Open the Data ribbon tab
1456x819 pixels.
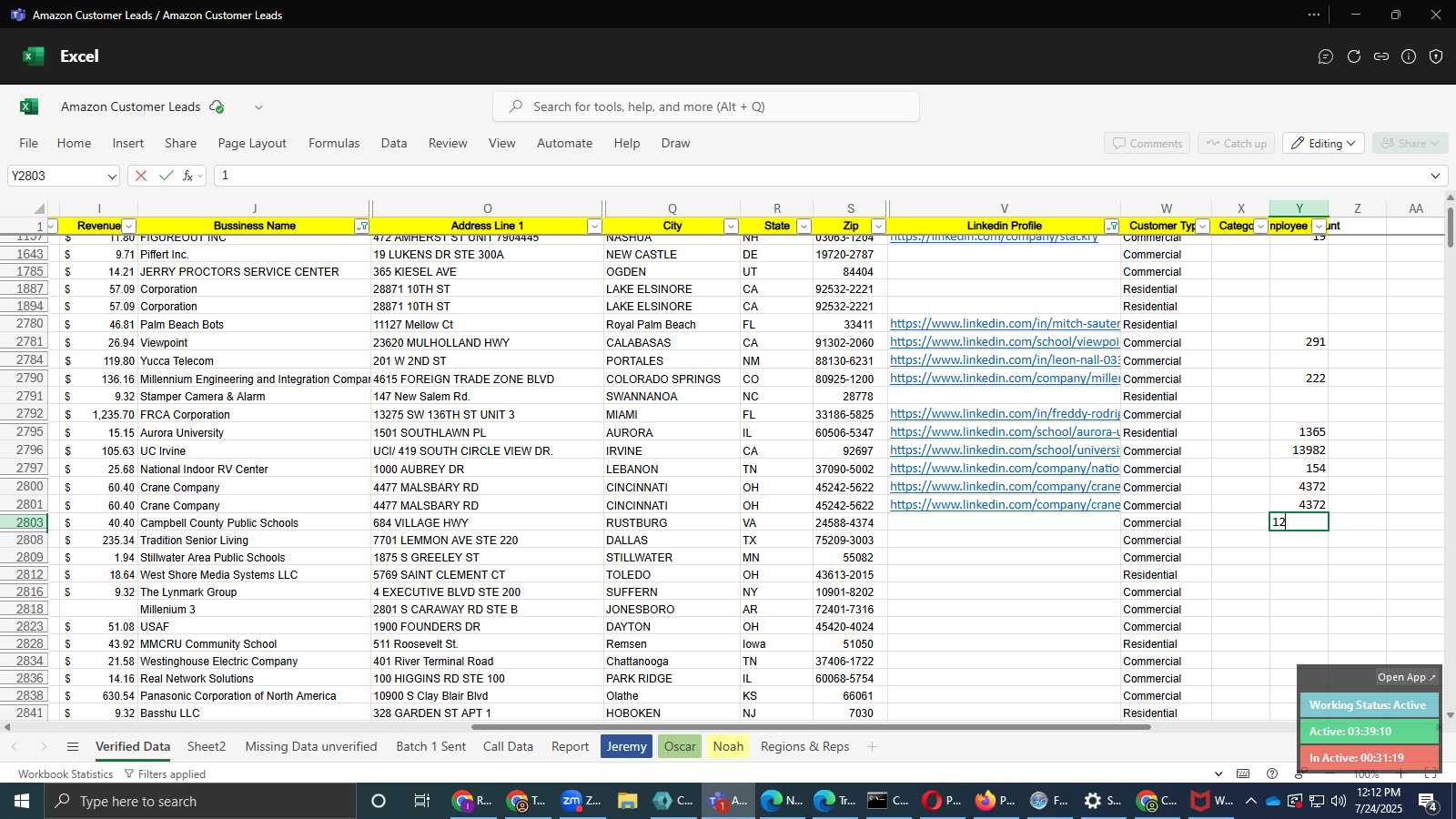[x=394, y=143]
